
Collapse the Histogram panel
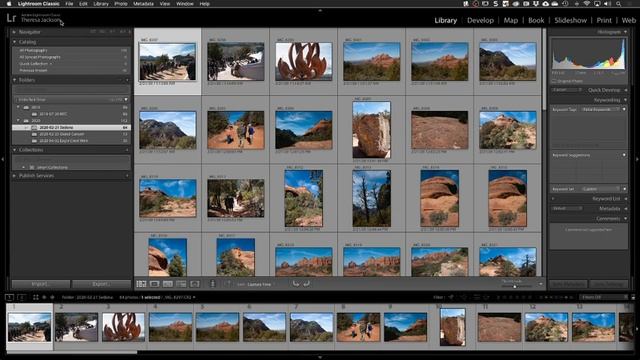coord(625,32)
